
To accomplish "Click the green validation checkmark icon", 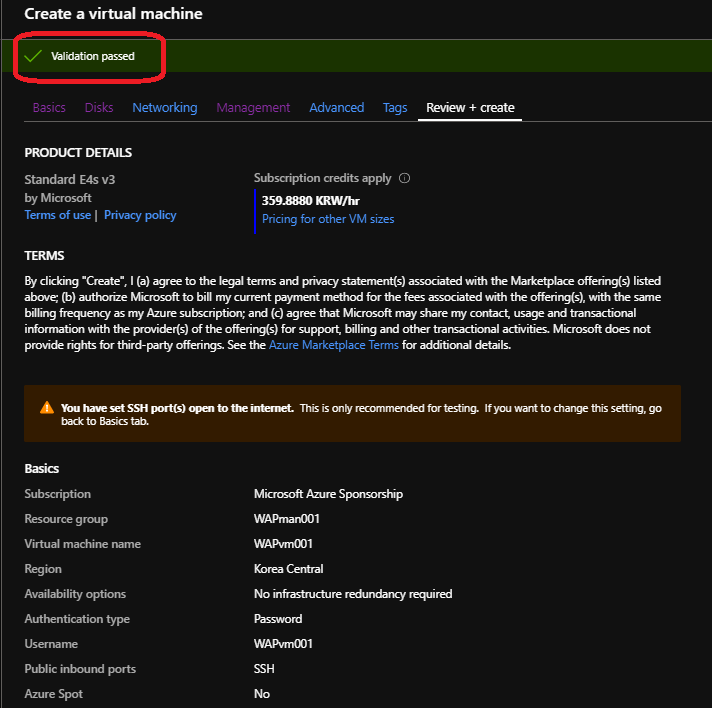I will (33, 56).
